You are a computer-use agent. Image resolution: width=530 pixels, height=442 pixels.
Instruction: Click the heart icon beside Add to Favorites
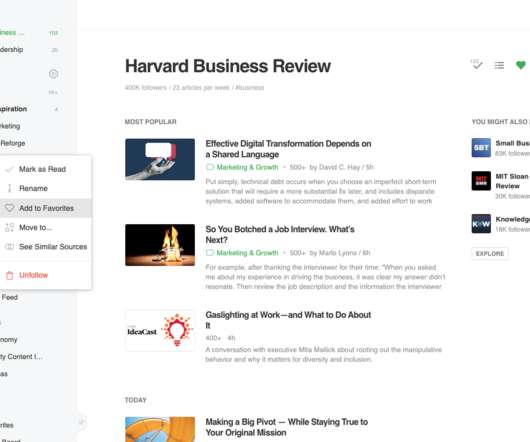[9, 208]
